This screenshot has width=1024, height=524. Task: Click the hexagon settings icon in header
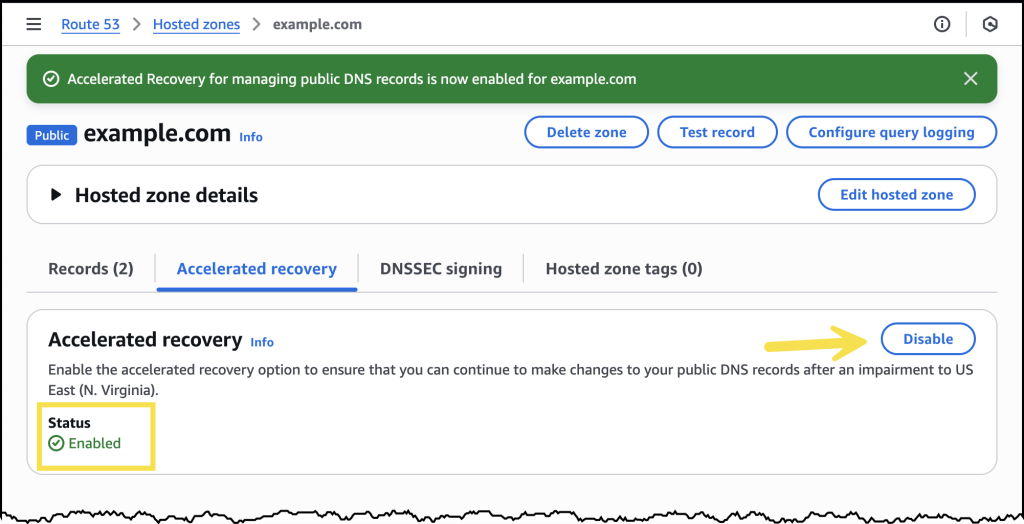click(990, 24)
